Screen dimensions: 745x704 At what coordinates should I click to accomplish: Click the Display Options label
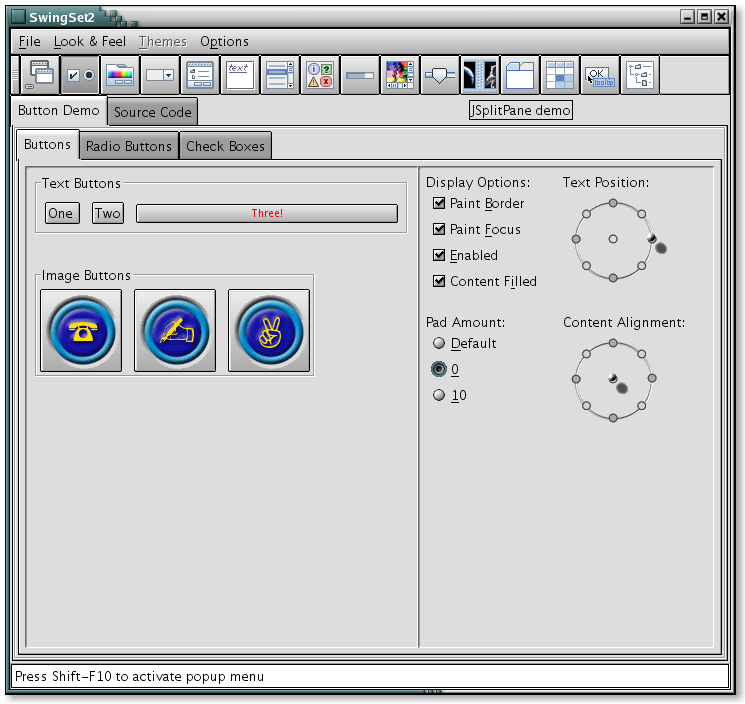click(478, 182)
